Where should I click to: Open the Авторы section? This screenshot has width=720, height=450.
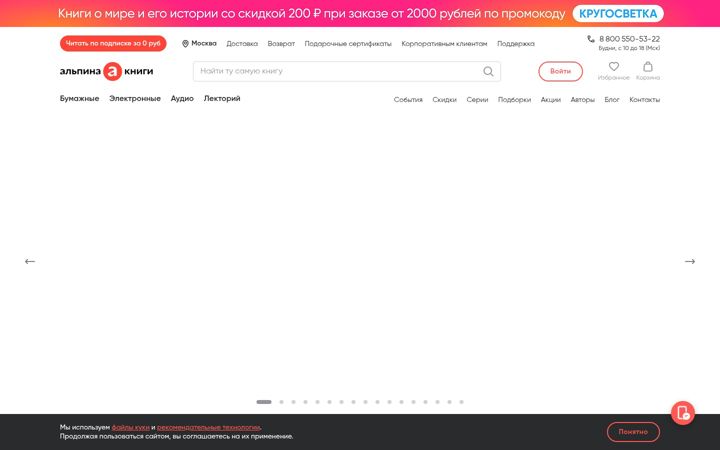coord(582,100)
